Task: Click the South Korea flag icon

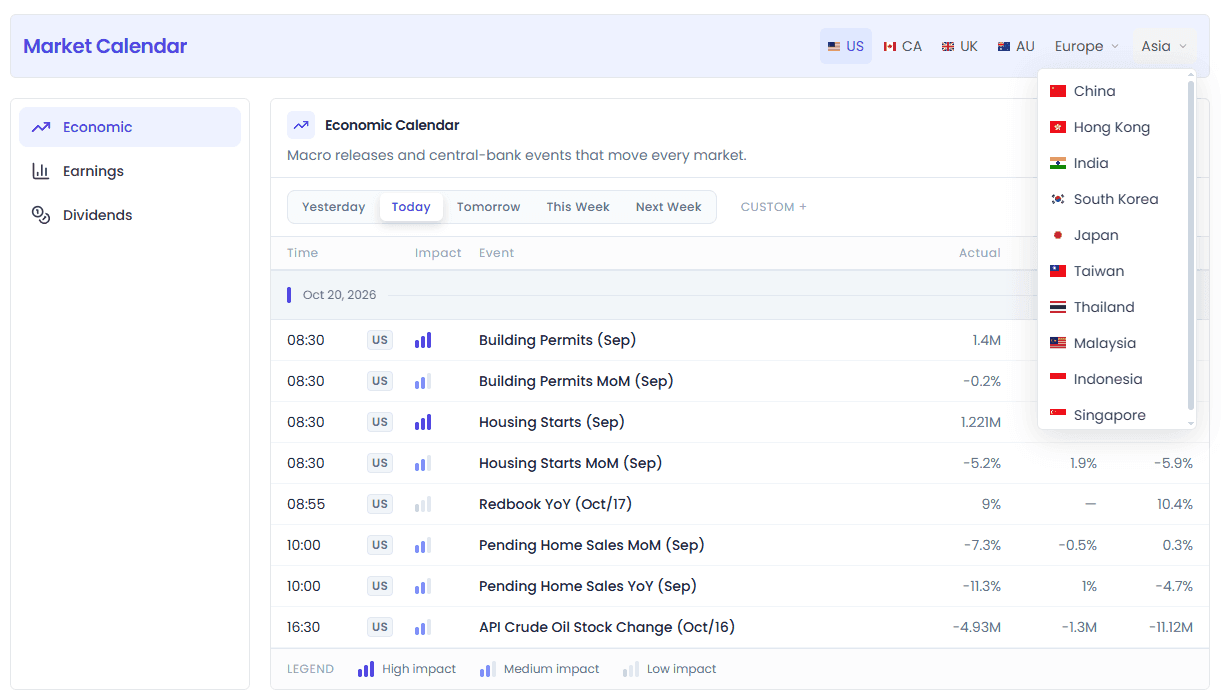Action: coord(1058,199)
